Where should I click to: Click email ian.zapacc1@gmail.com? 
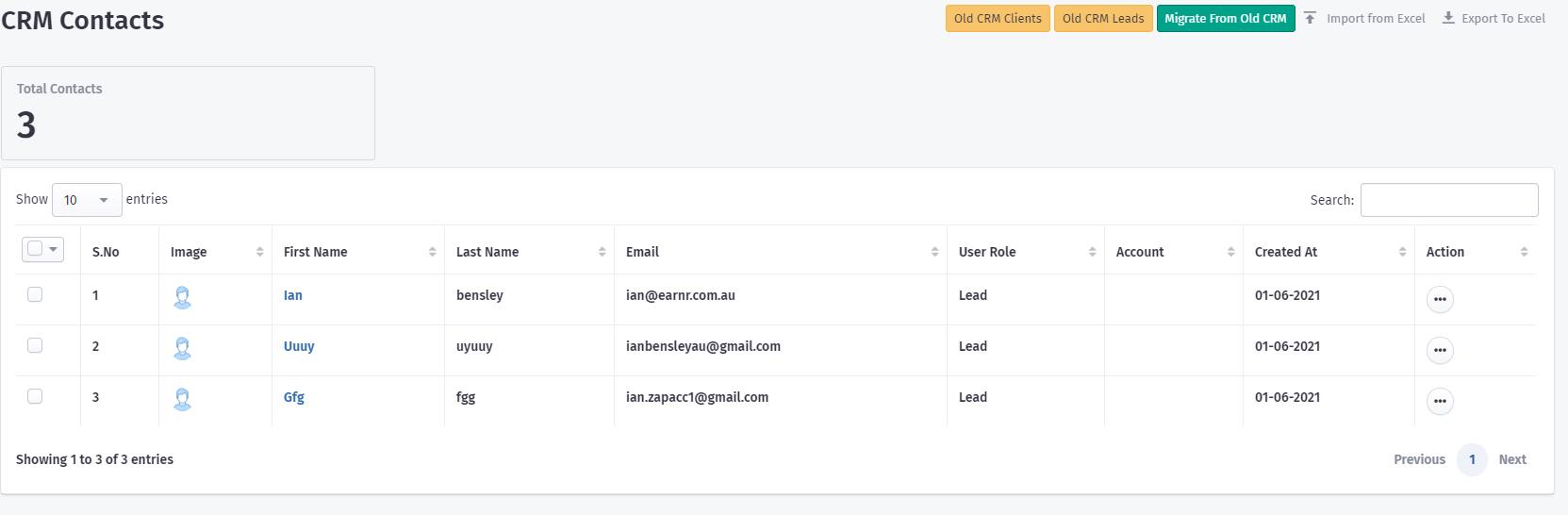697,397
